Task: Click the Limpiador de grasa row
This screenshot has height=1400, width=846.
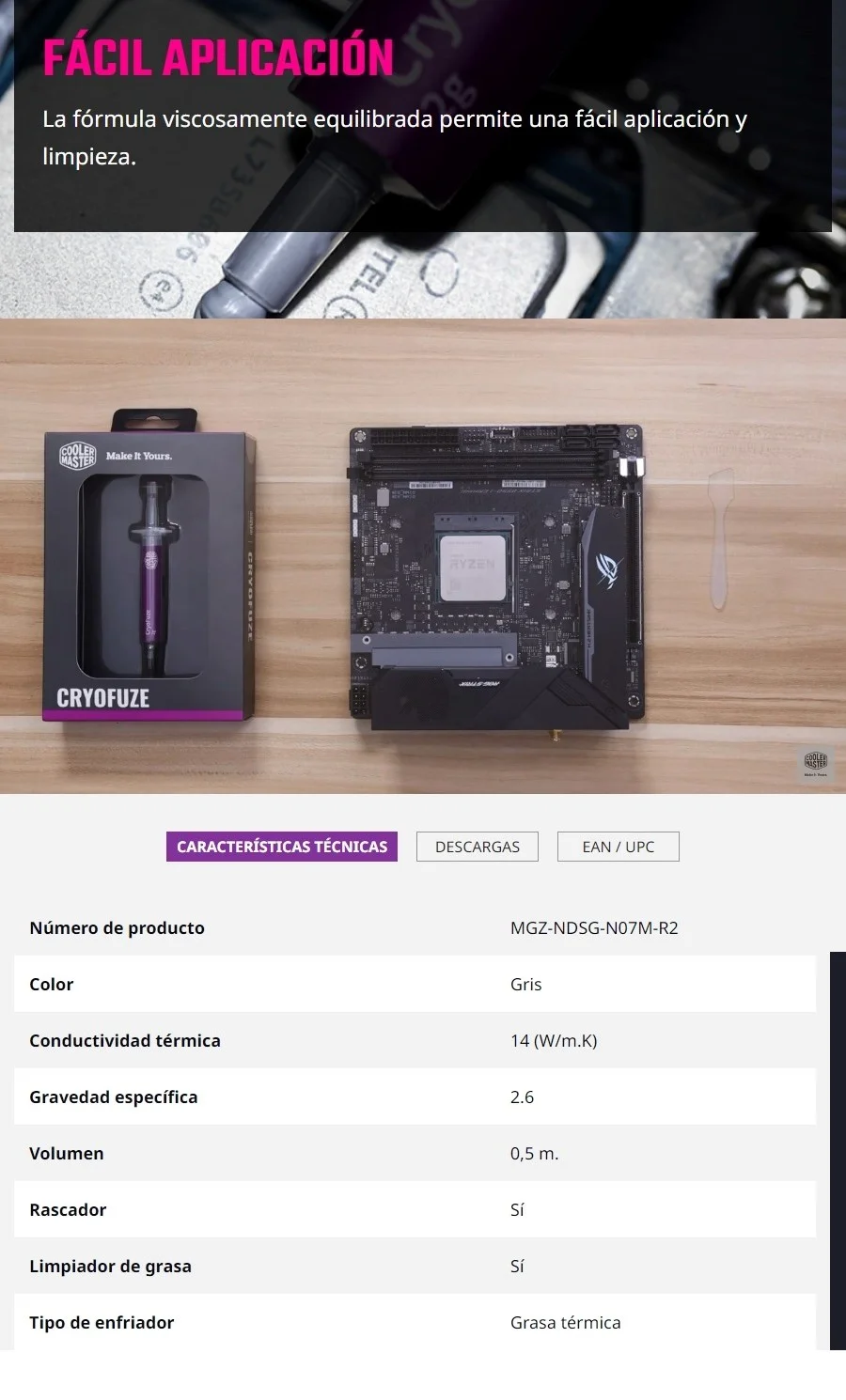Action: pyautogui.click(x=415, y=1266)
